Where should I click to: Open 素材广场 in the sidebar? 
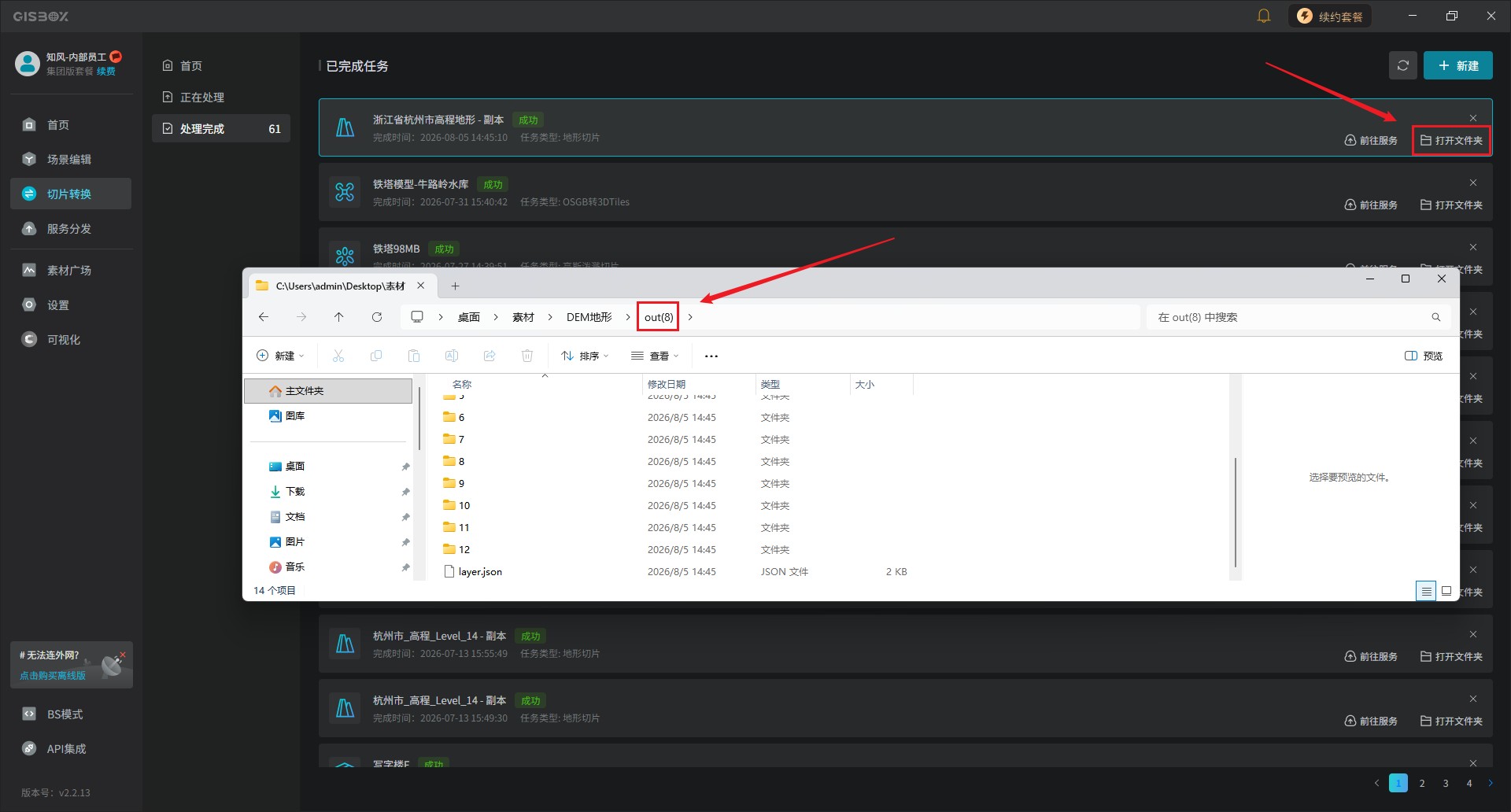pyautogui.click(x=71, y=270)
